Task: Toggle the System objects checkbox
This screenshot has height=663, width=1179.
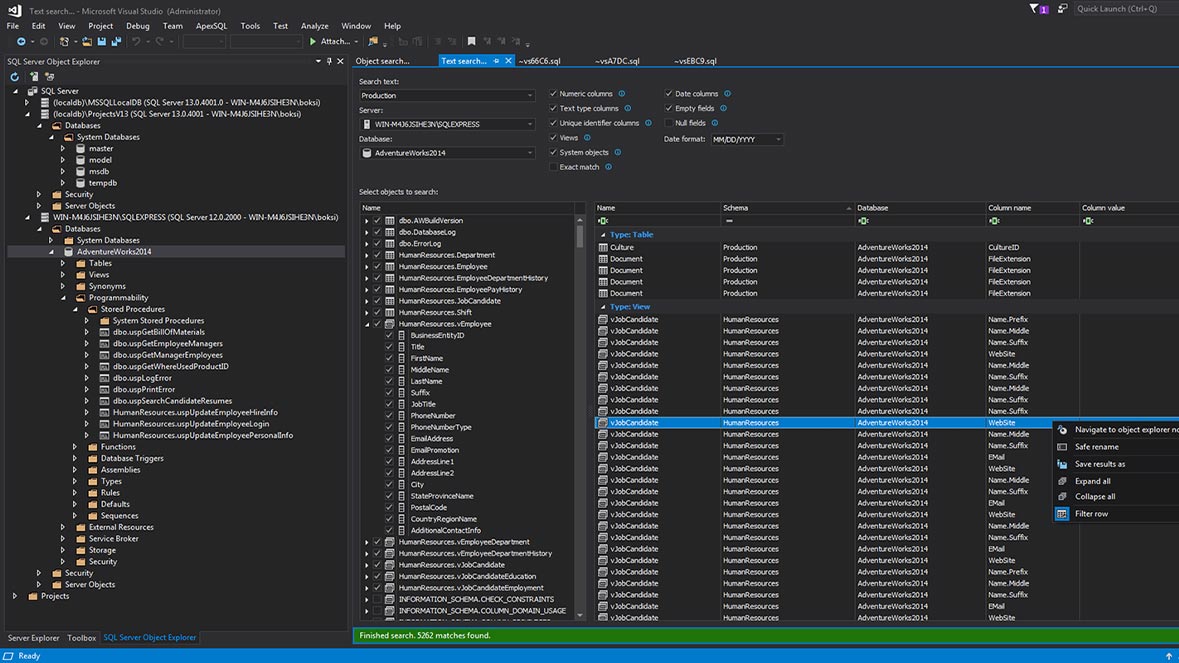Action: (x=553, y=153)
